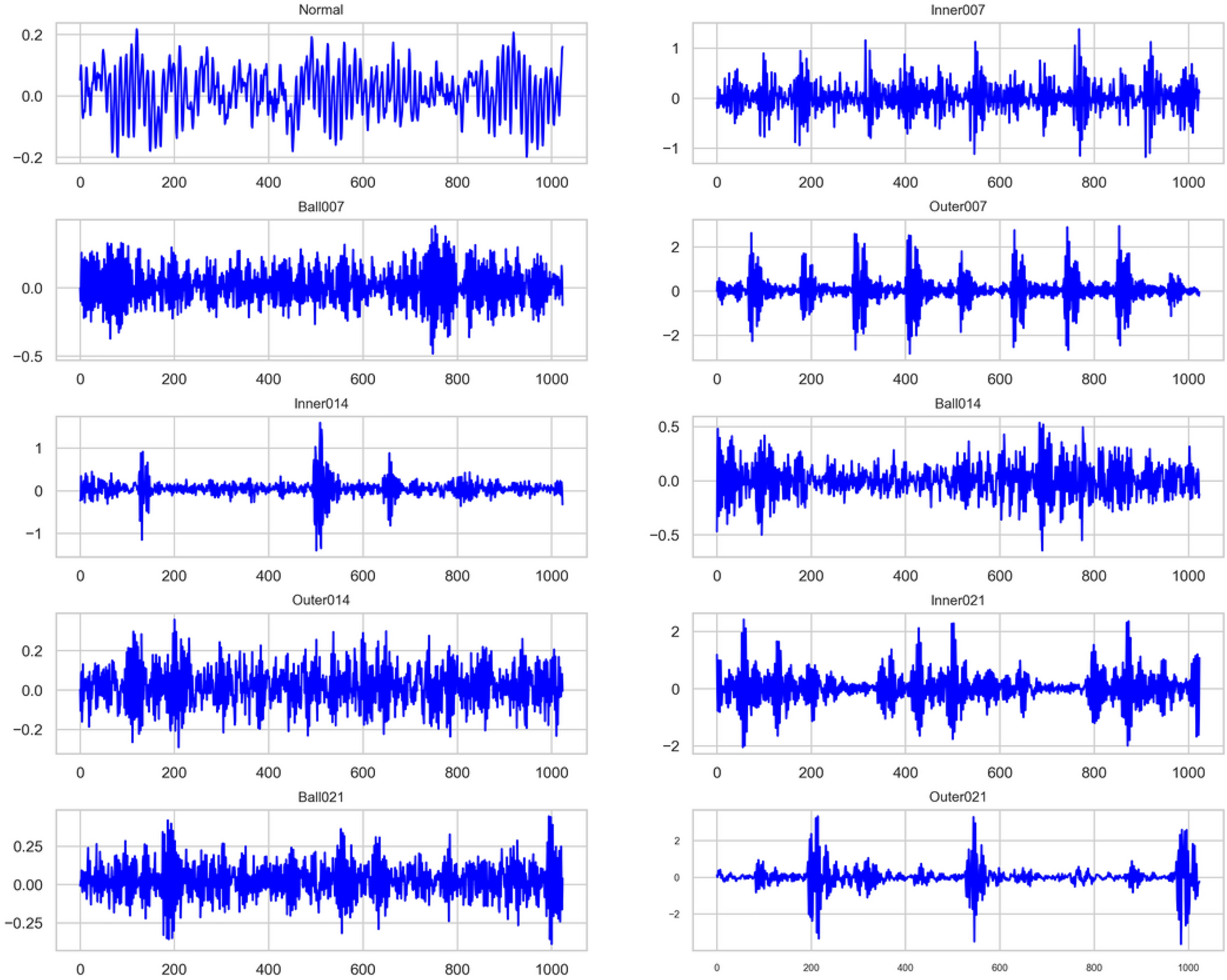The image size is (1227, 980).
Task: Click the −0.5 y-axis label in Ball007 plot
Action: point(28,356)
